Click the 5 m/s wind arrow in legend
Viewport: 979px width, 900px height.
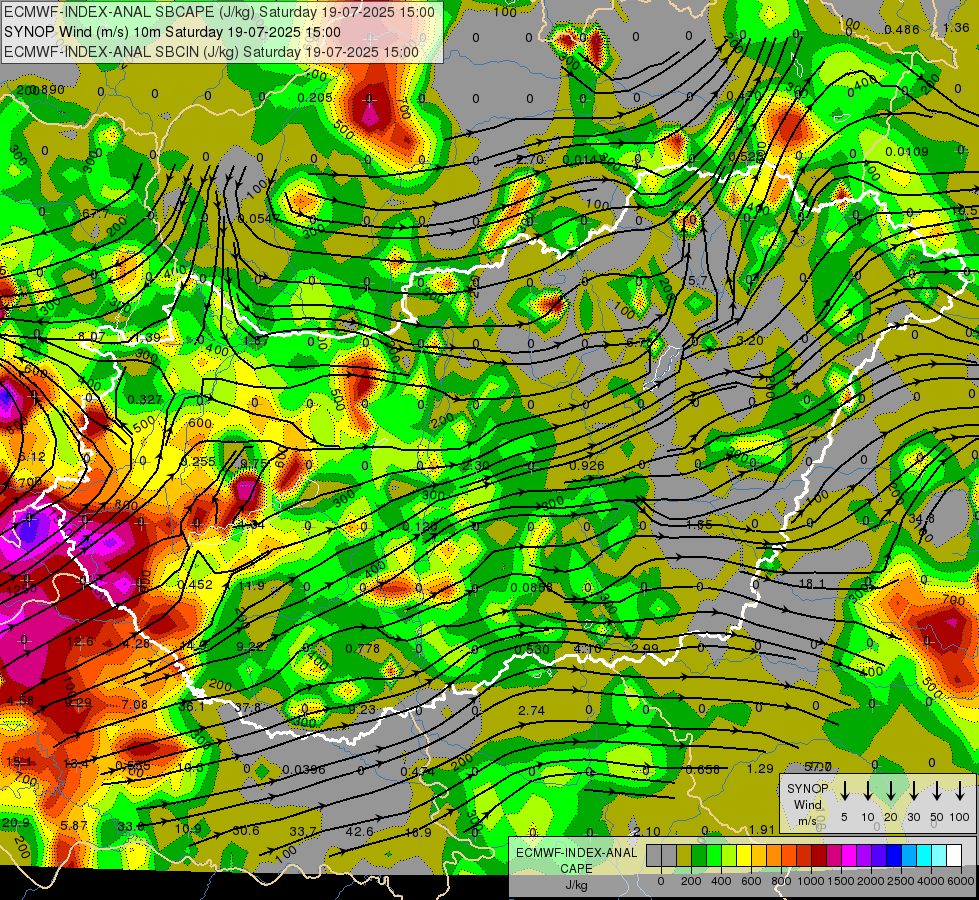844,791
